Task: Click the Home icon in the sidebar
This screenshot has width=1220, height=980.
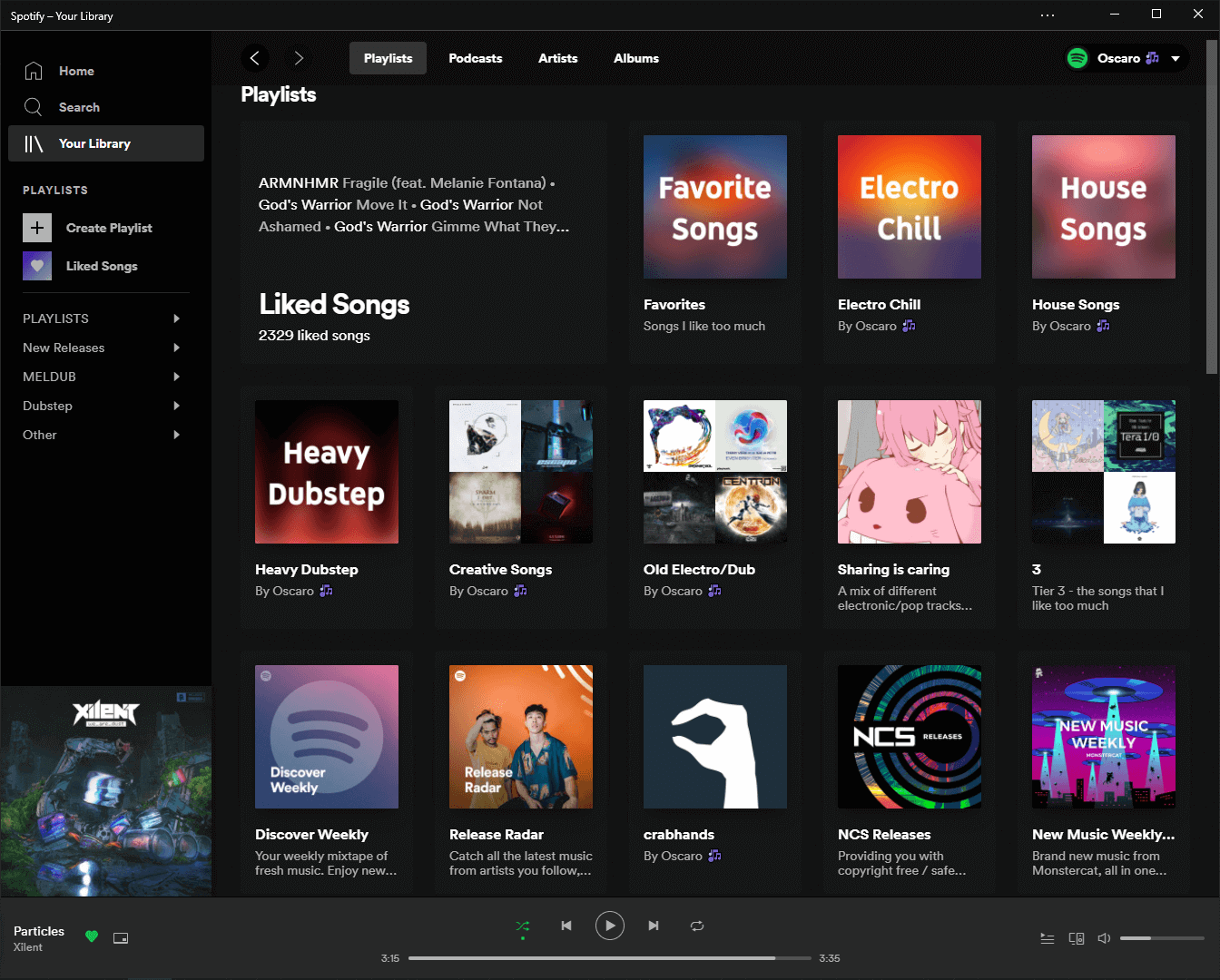Action: (34, 70)
